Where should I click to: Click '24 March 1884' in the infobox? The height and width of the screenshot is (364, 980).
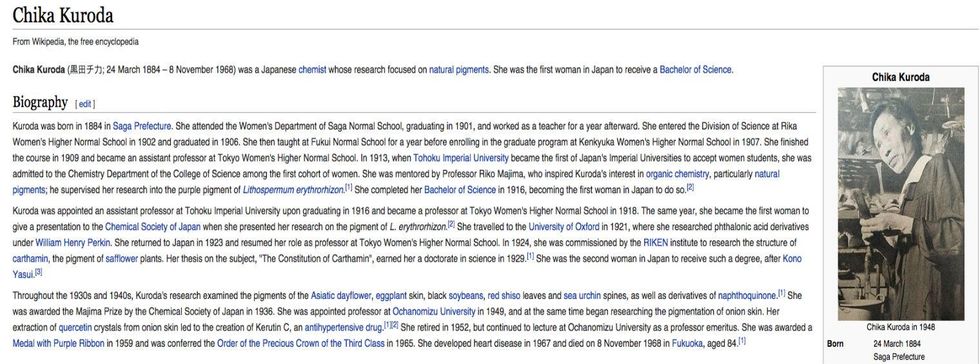(897, 344)
